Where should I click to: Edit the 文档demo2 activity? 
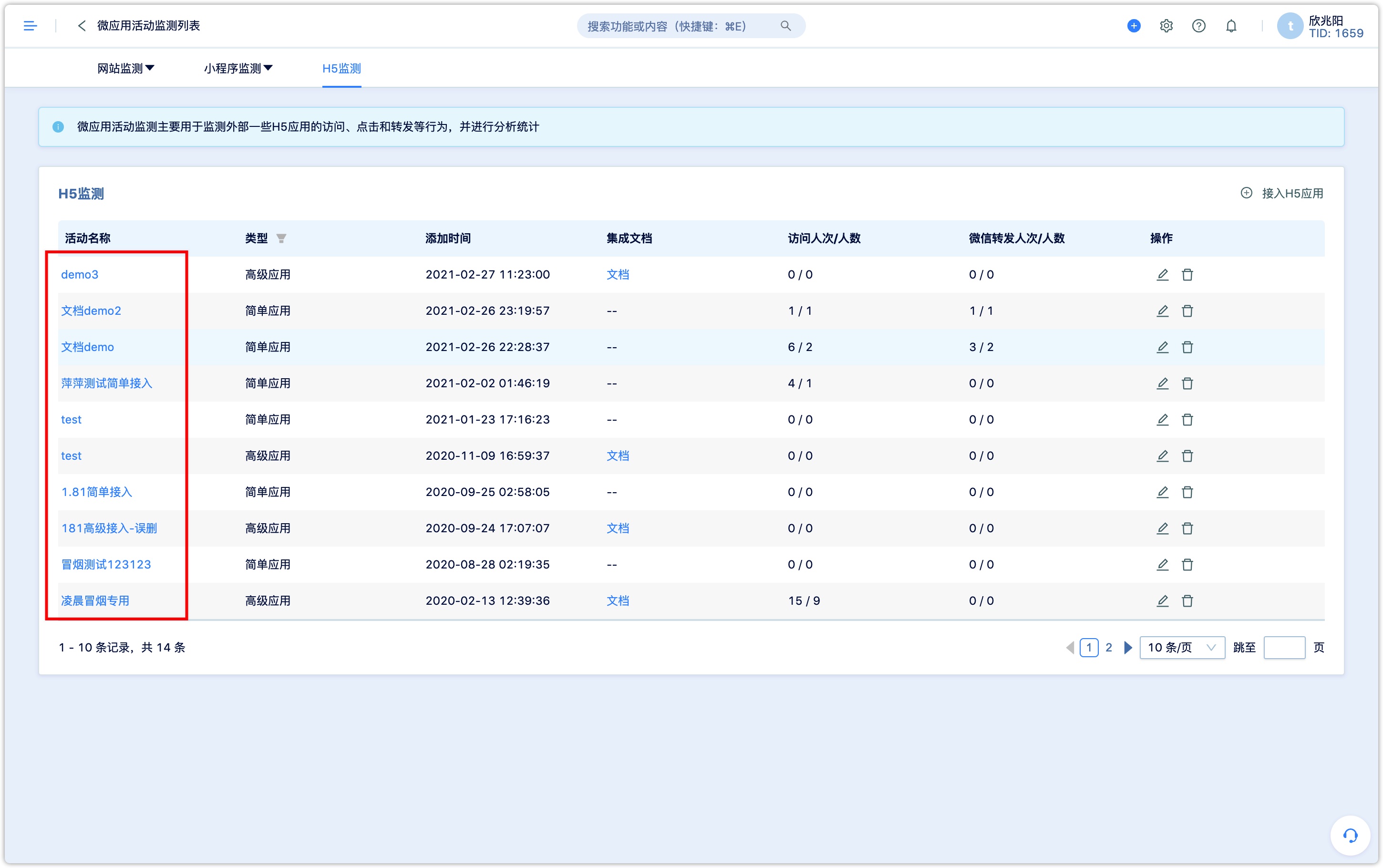[x=1162, y=310]
